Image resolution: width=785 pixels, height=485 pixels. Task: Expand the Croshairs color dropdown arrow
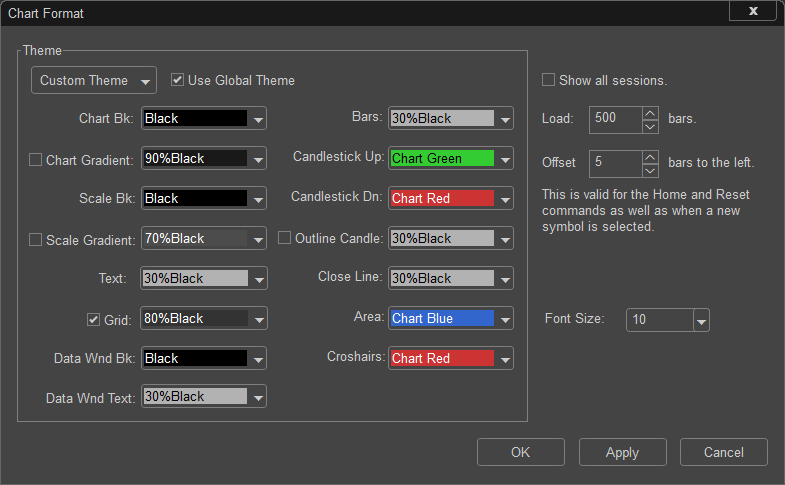point(505,359)
